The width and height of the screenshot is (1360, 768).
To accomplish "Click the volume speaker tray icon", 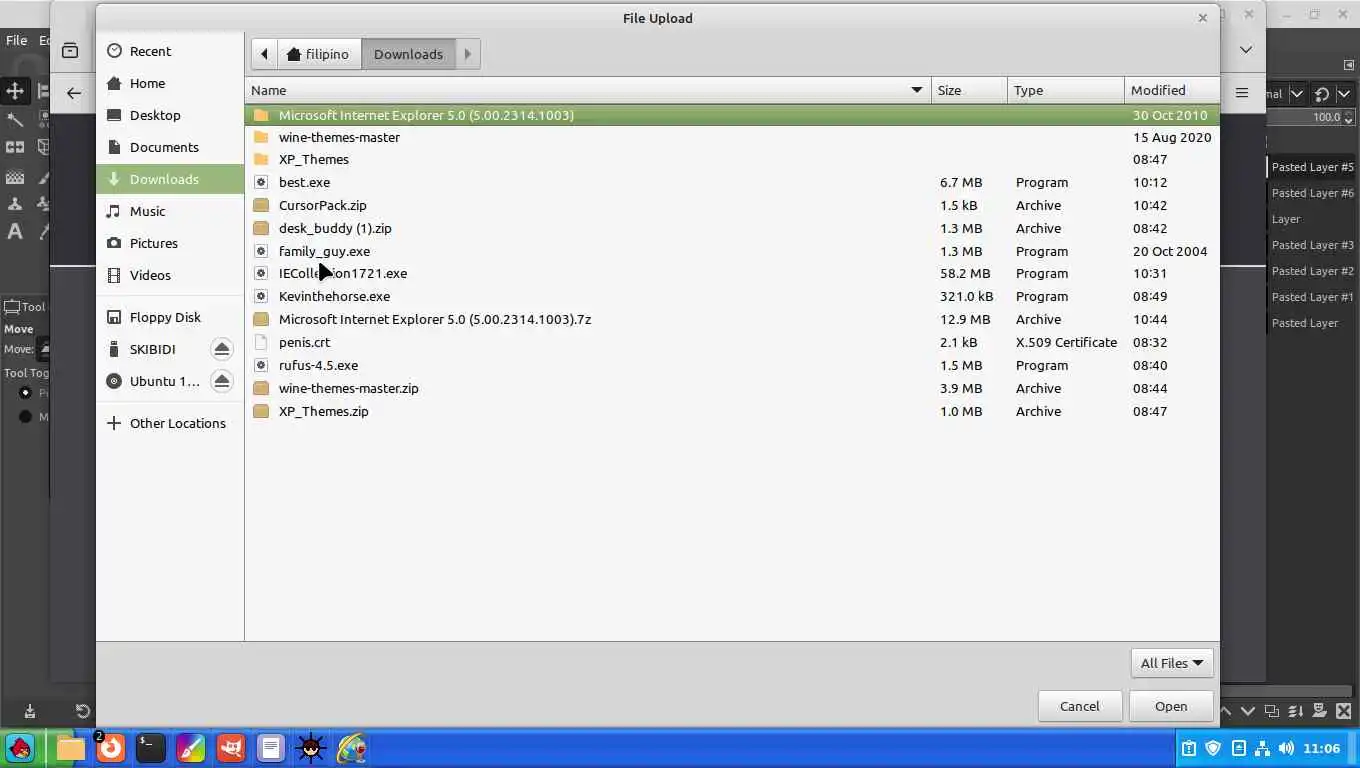I will click(1286, 748).
